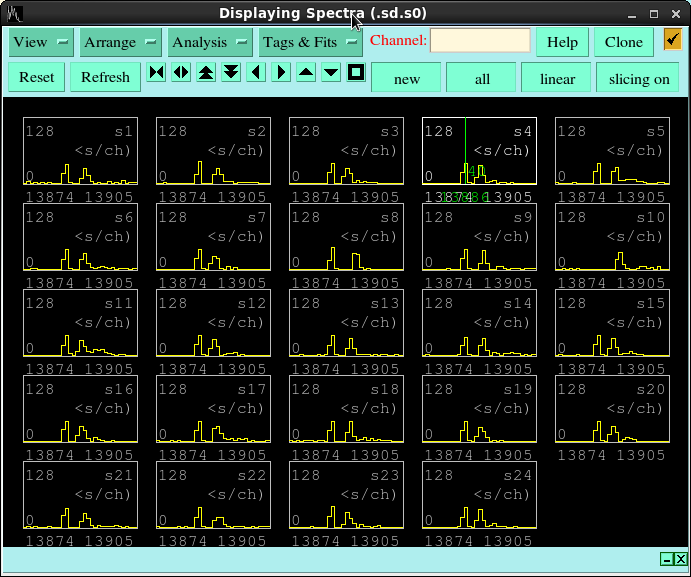
Task: Click the double down-arrow vertical compress icon
Action: pyautogui.click(x=231, y=72)
